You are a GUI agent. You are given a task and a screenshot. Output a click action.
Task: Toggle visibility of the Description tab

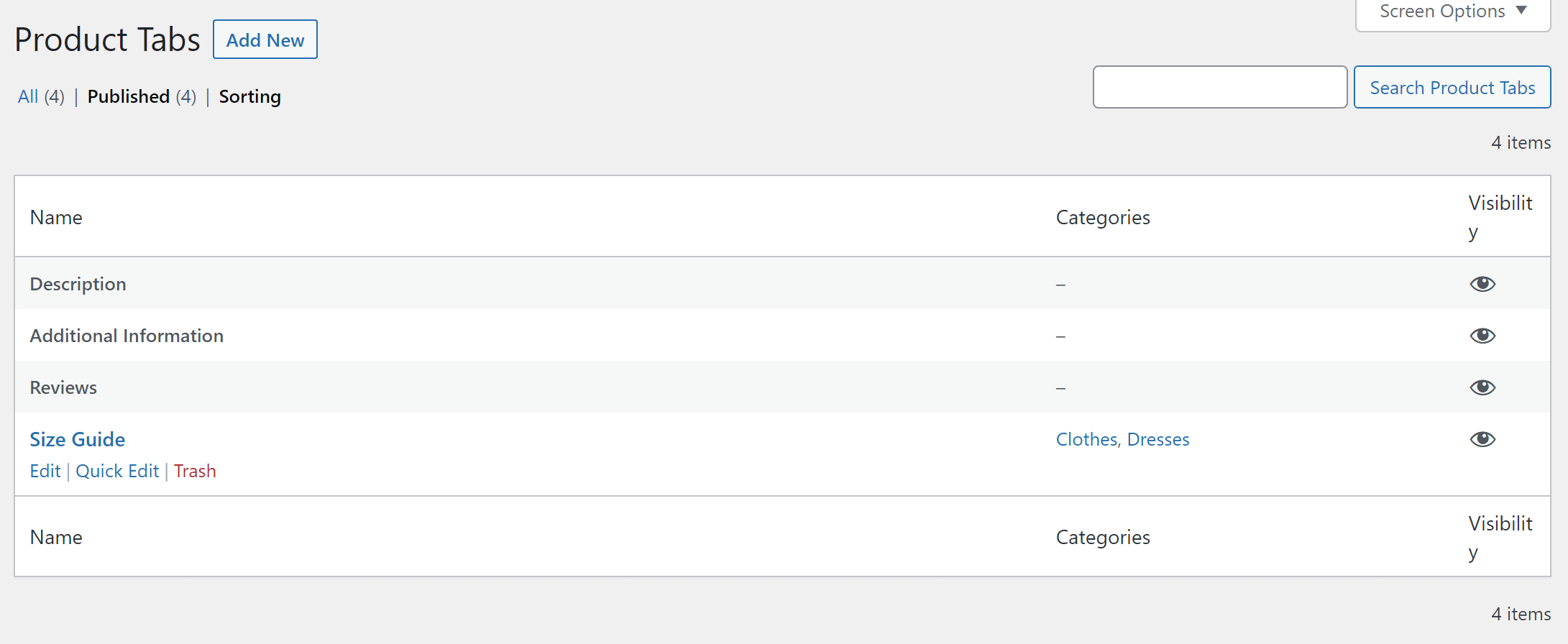pos(1482,283)
